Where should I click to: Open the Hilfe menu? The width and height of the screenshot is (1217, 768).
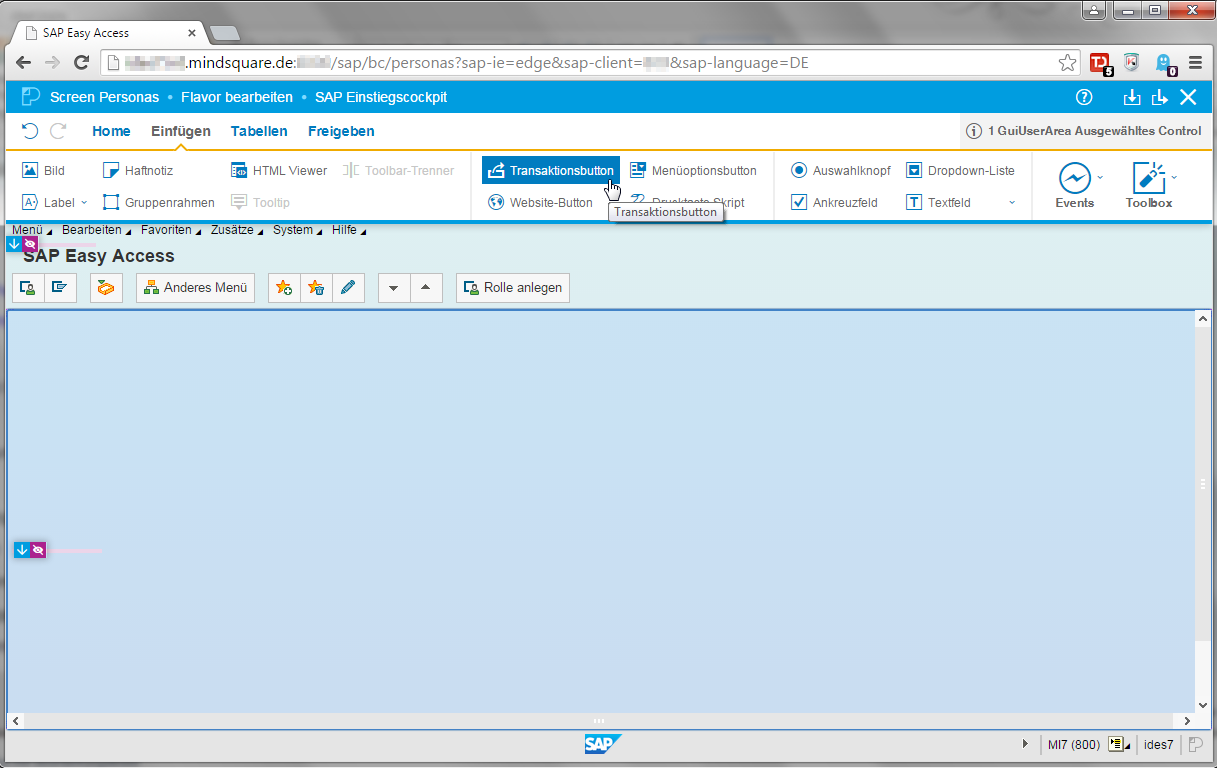pyautogui.click(x=349, y=230)
